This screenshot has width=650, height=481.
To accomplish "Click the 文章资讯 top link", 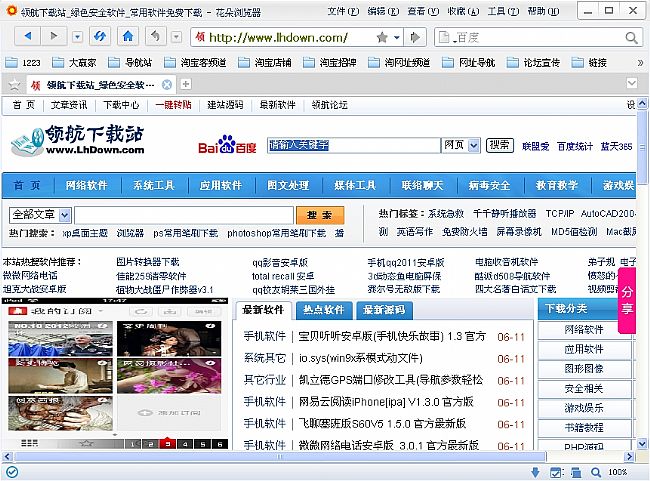I will 69,105.
